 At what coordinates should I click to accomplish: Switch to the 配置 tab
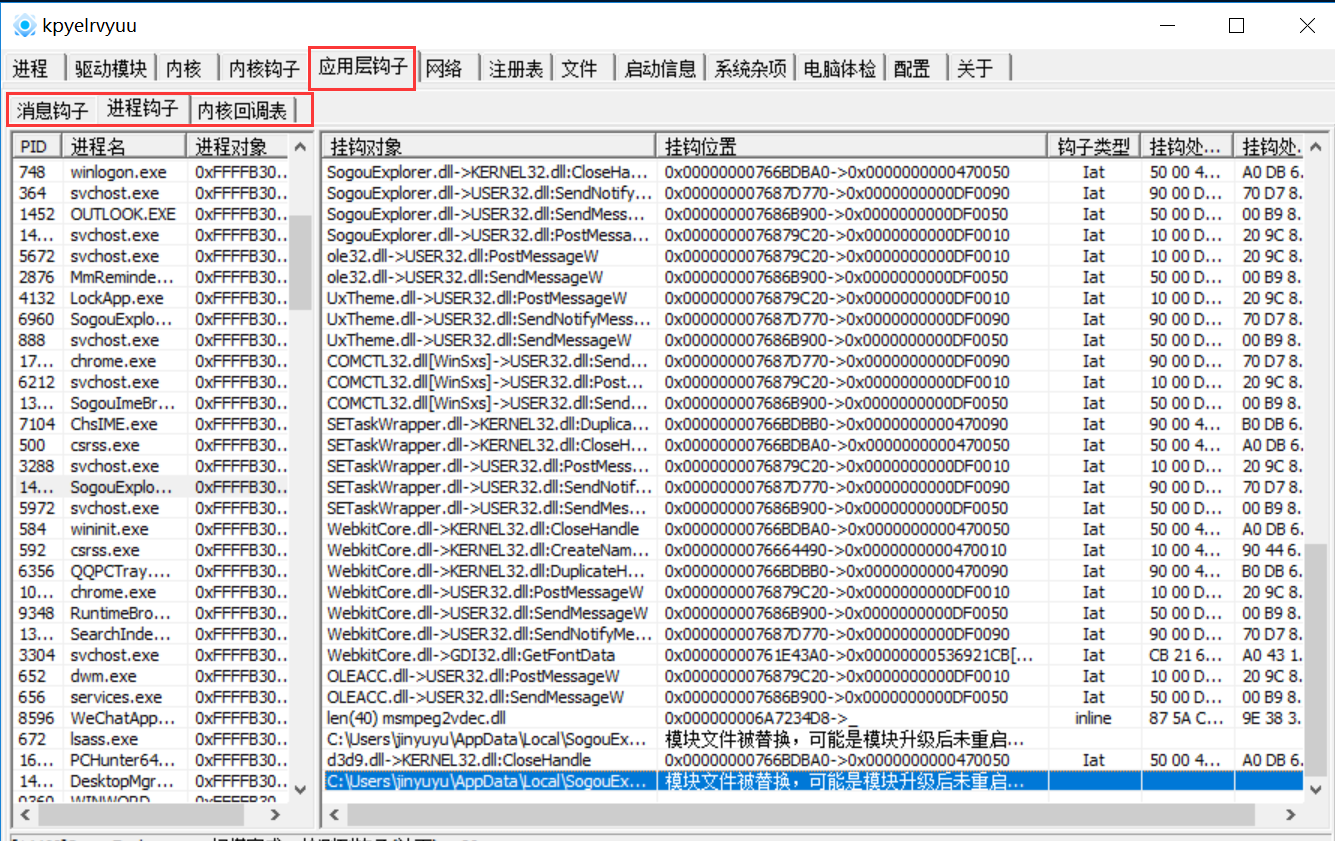912,68
